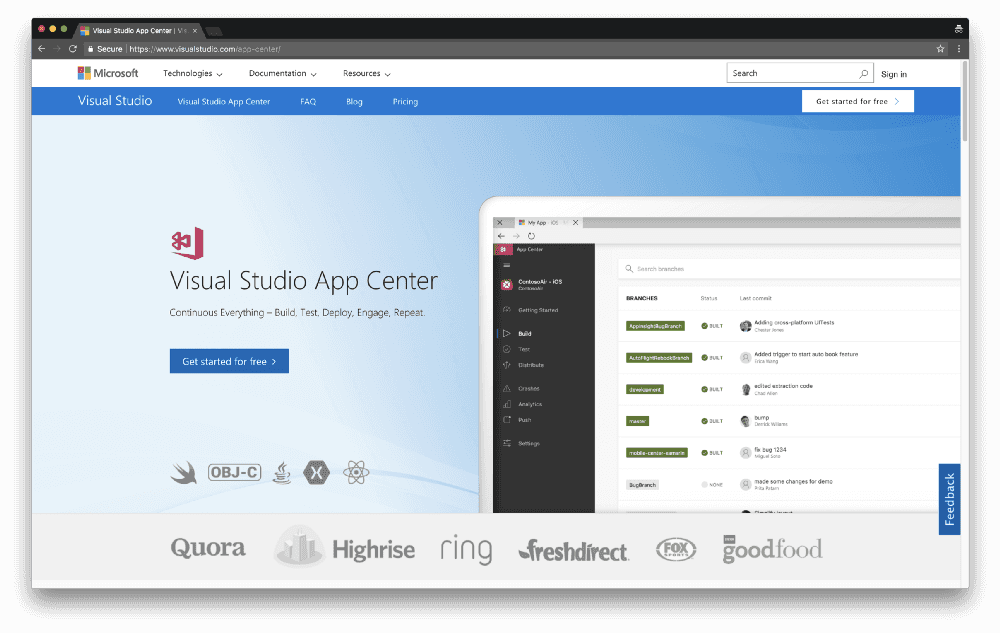Click header Get started for free button
The width and height of the screenshot is (1000, 633).
857,101
